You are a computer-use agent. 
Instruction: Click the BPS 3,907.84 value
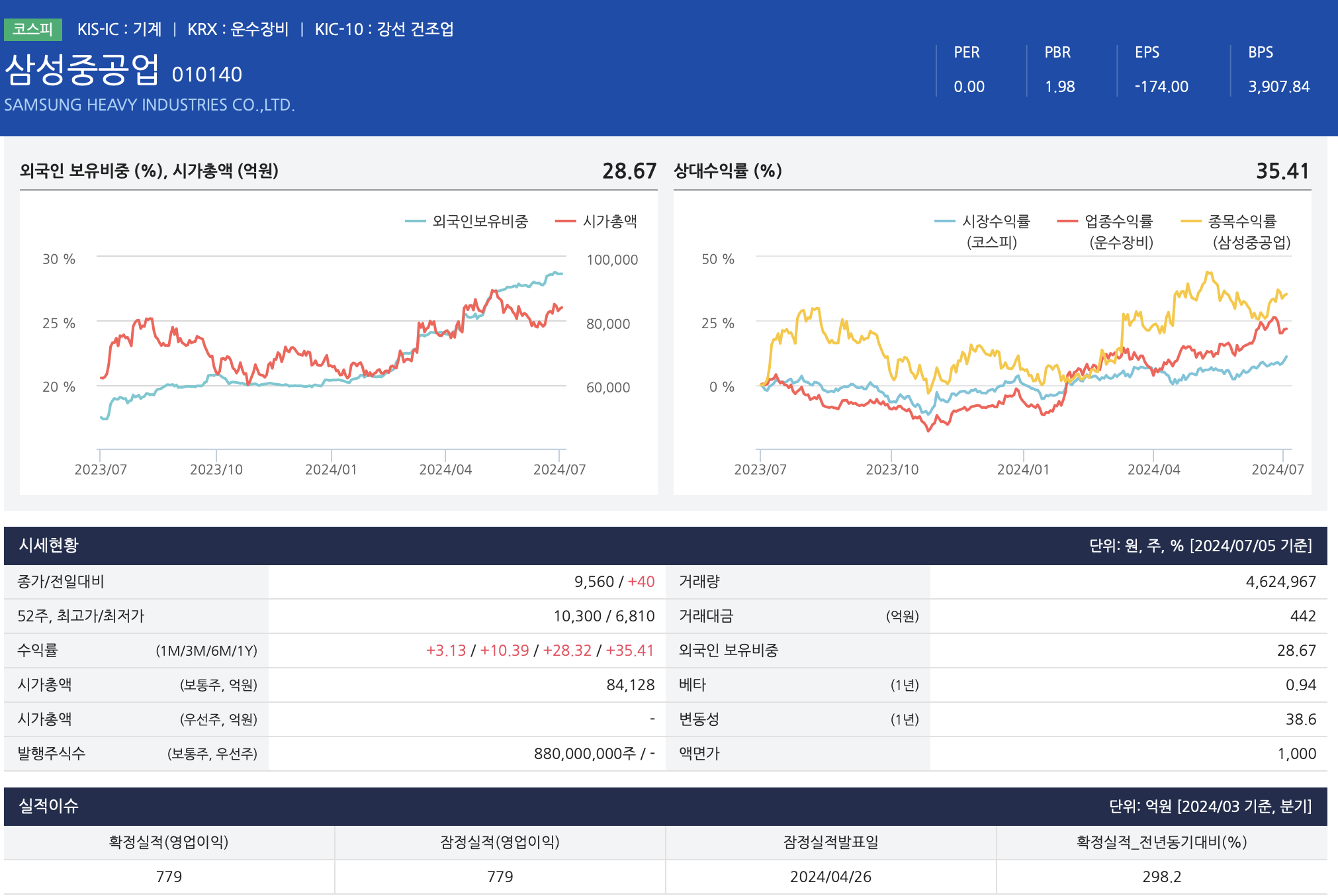point(1278,87)
